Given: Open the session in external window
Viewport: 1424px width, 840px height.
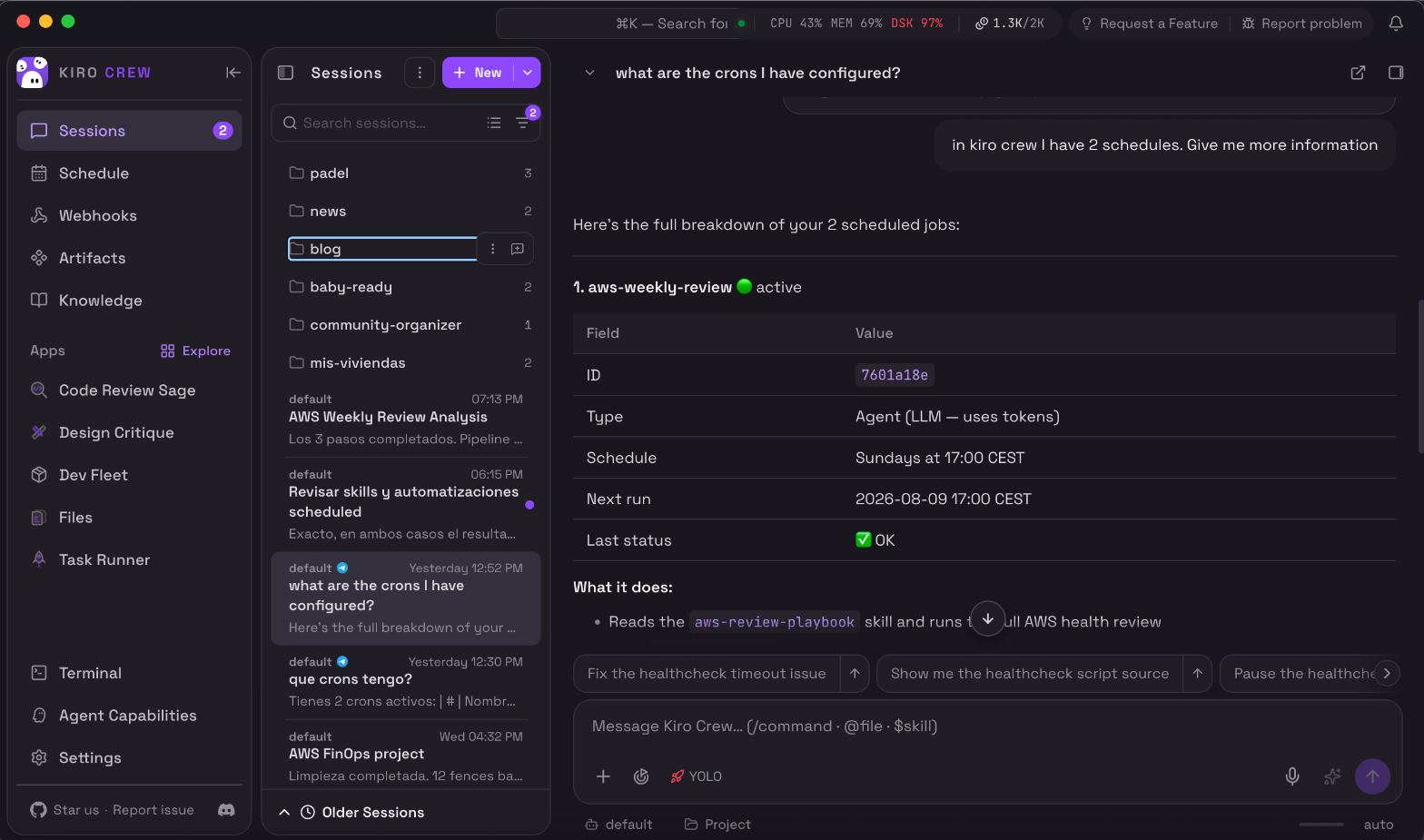Looking at the screenshot, I should [x=1359, y=73].
